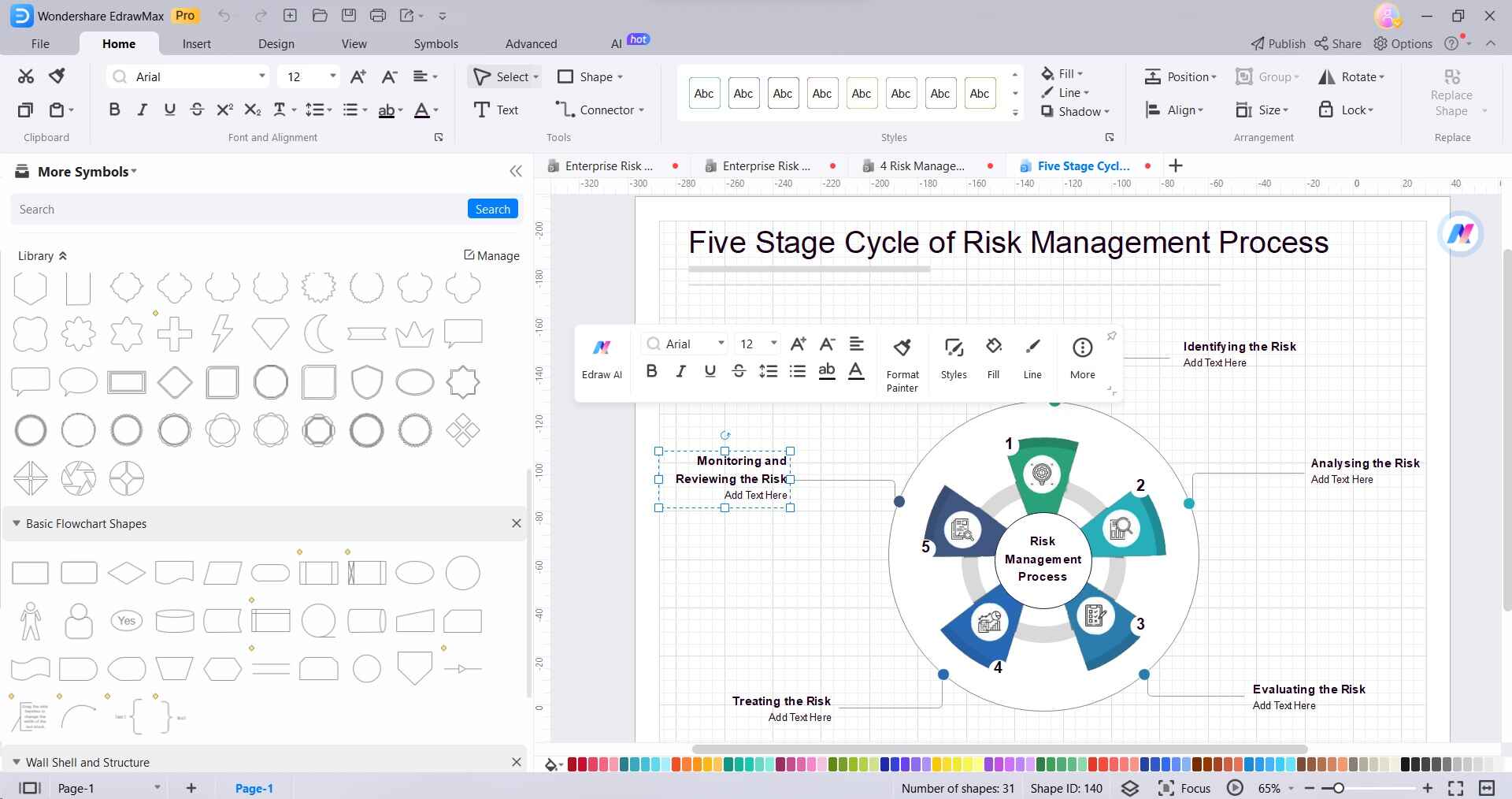Open the Position dropdown
Image resolution: width=1512 pixels, height=799 pixels.
tap(1180, 76)
